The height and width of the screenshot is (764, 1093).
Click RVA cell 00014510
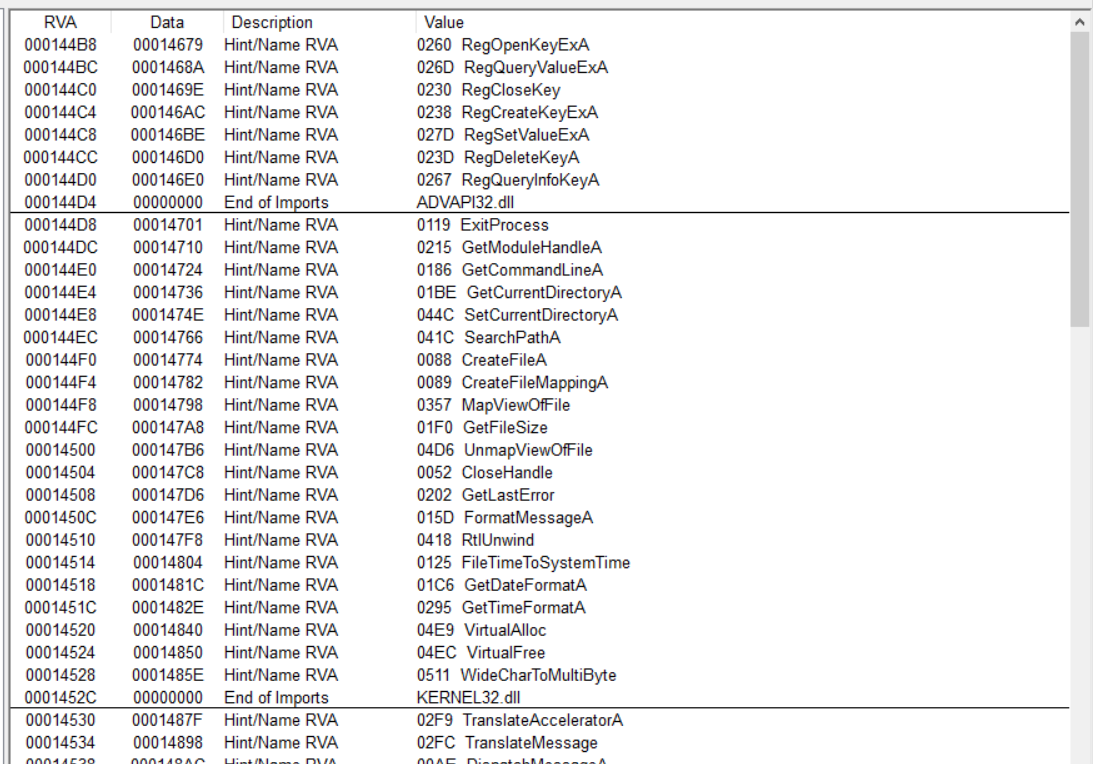(61, 540)
